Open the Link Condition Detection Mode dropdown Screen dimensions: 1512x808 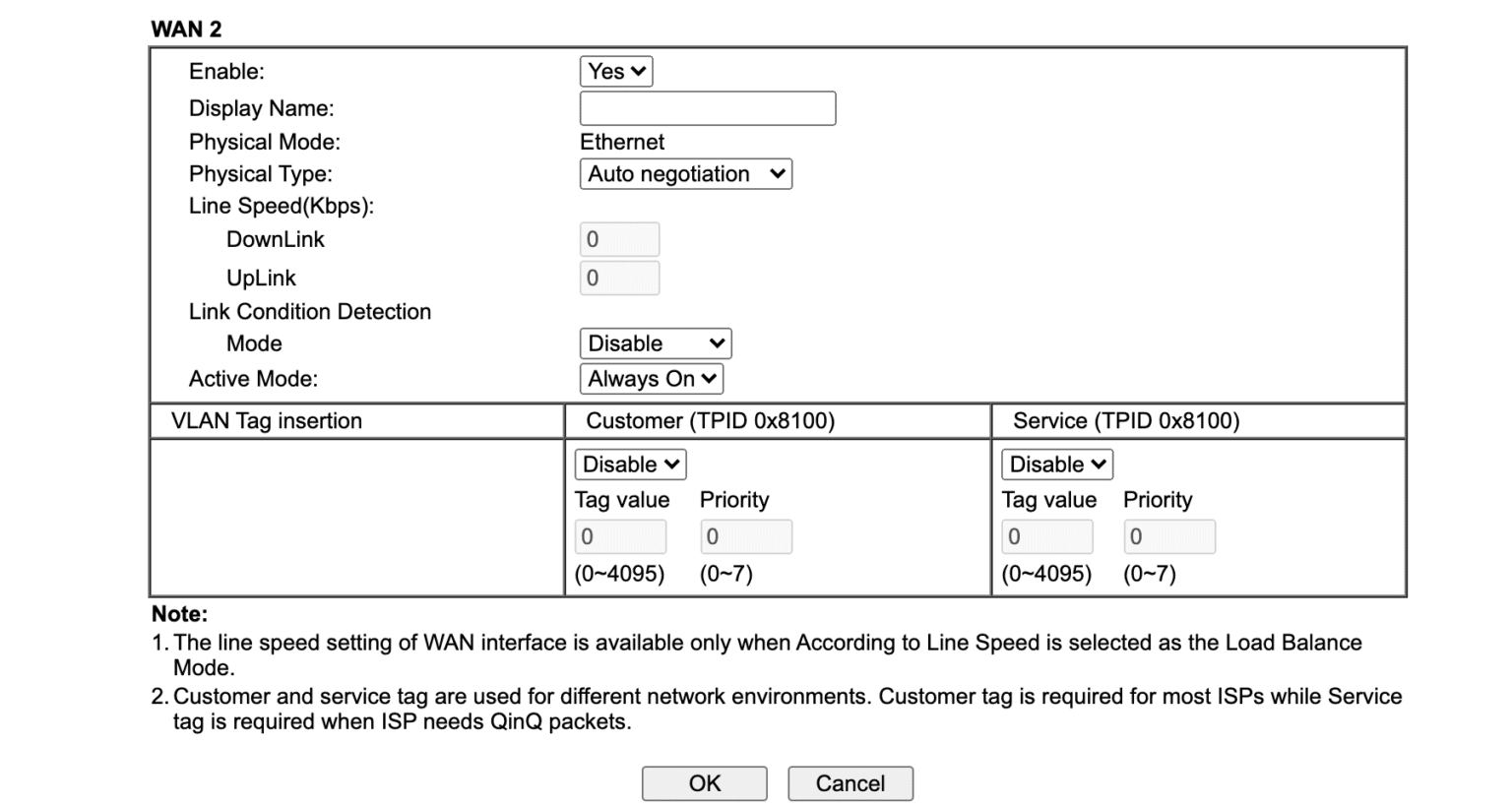pos(655,343)
